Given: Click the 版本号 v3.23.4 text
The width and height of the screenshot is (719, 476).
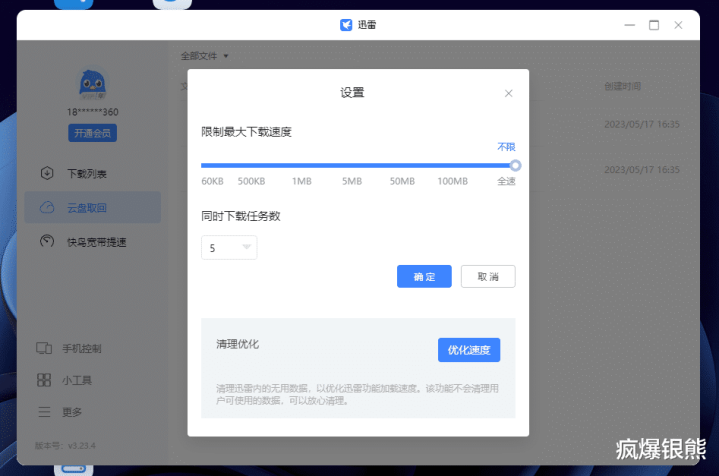Looking at the screenshot, I should pos(65,445).
